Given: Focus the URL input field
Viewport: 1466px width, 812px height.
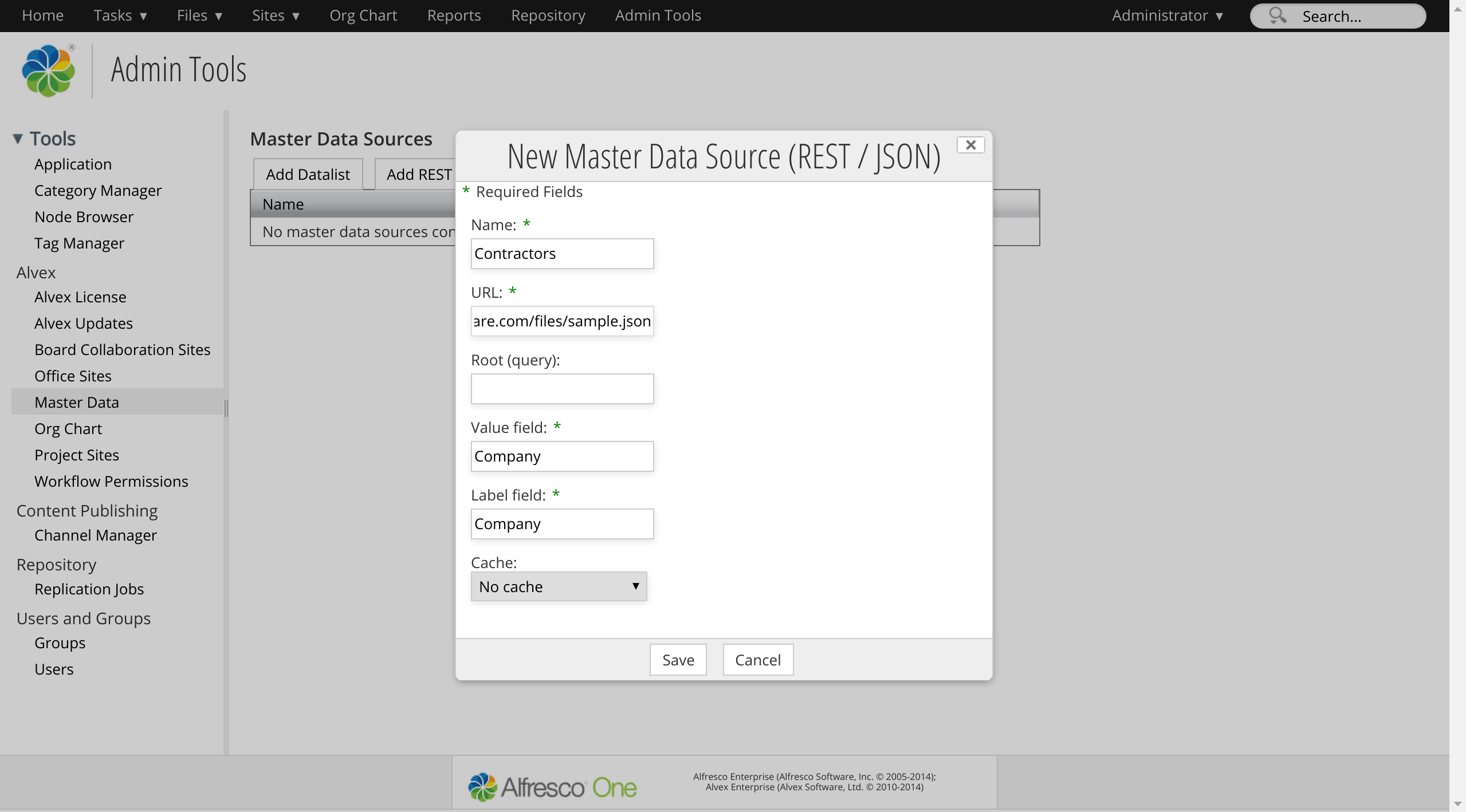Looking at the screenshot, I should click(561, 321).
